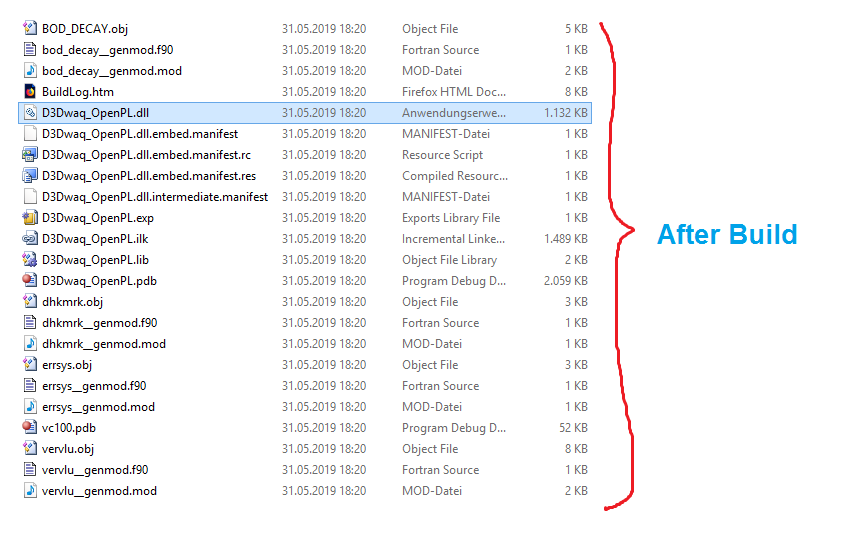
Task: Select the errsys.obj file name
Action: coord(67,365)
